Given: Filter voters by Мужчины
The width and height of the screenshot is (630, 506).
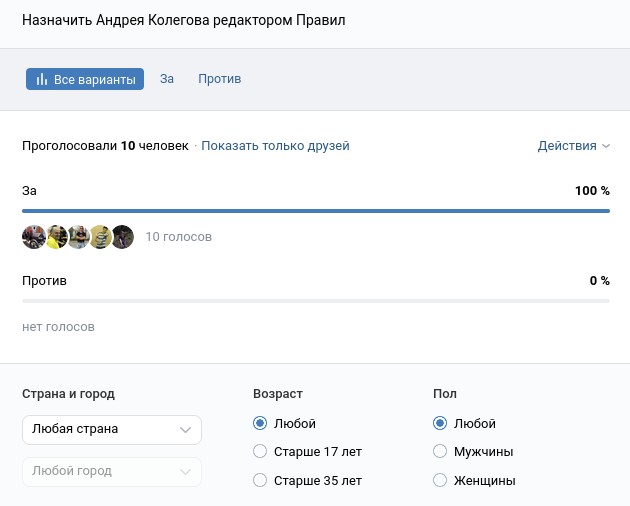Looking at the screenshot, I should pyautogui.click(x=440, y=452).
